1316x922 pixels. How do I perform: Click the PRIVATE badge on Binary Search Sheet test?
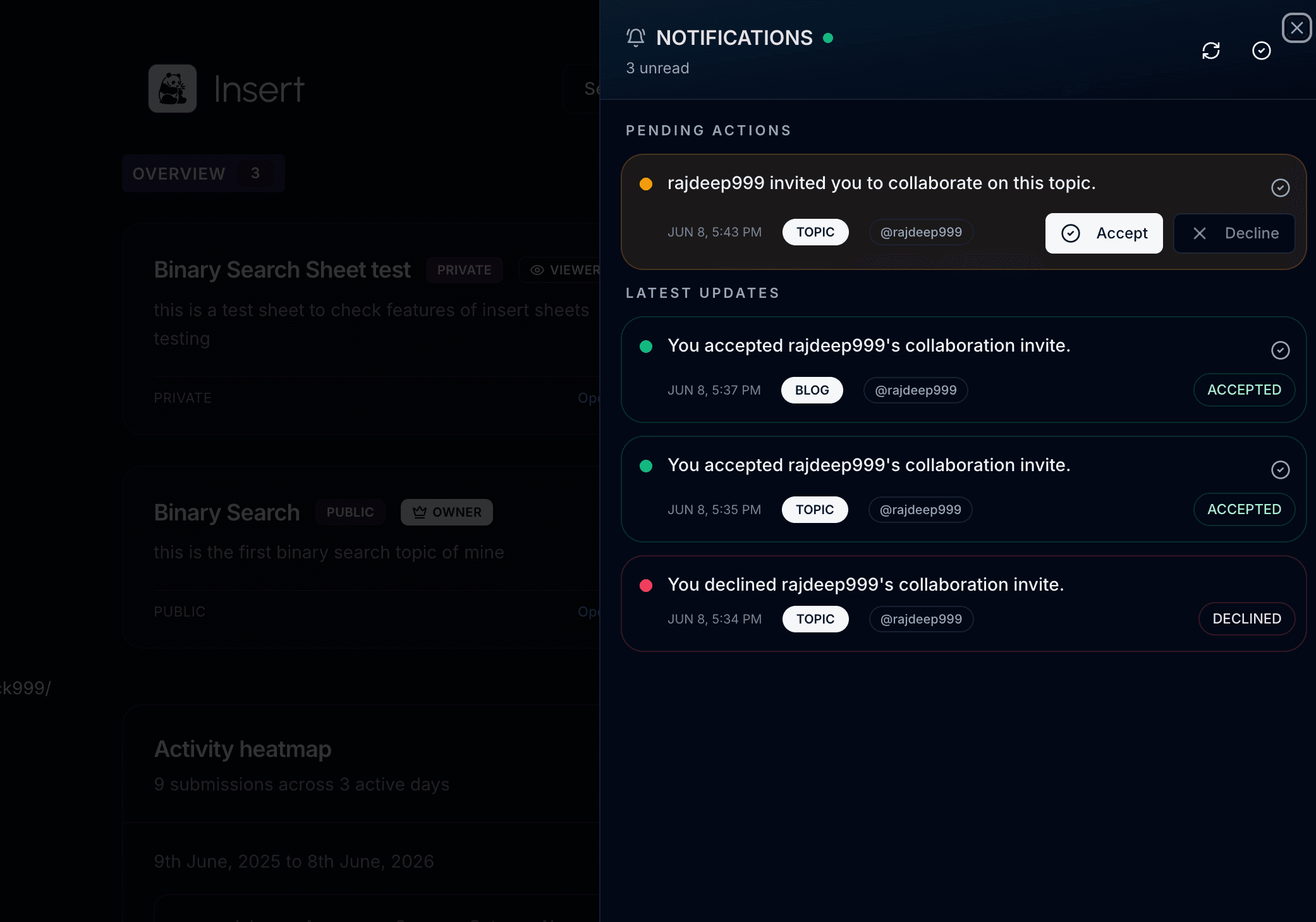[x=464, y=270]
